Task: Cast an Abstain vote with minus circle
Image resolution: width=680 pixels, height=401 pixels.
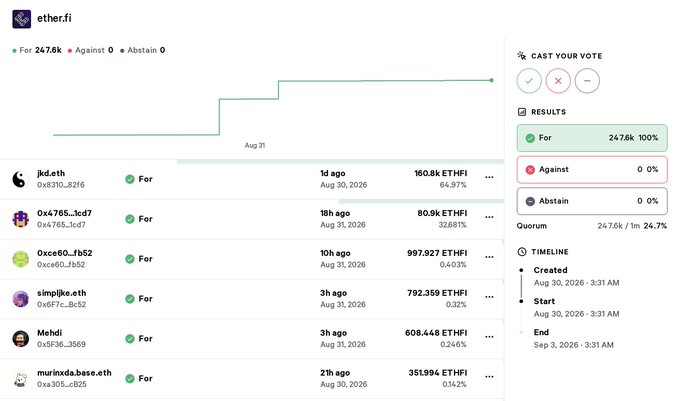Action: 587,81
